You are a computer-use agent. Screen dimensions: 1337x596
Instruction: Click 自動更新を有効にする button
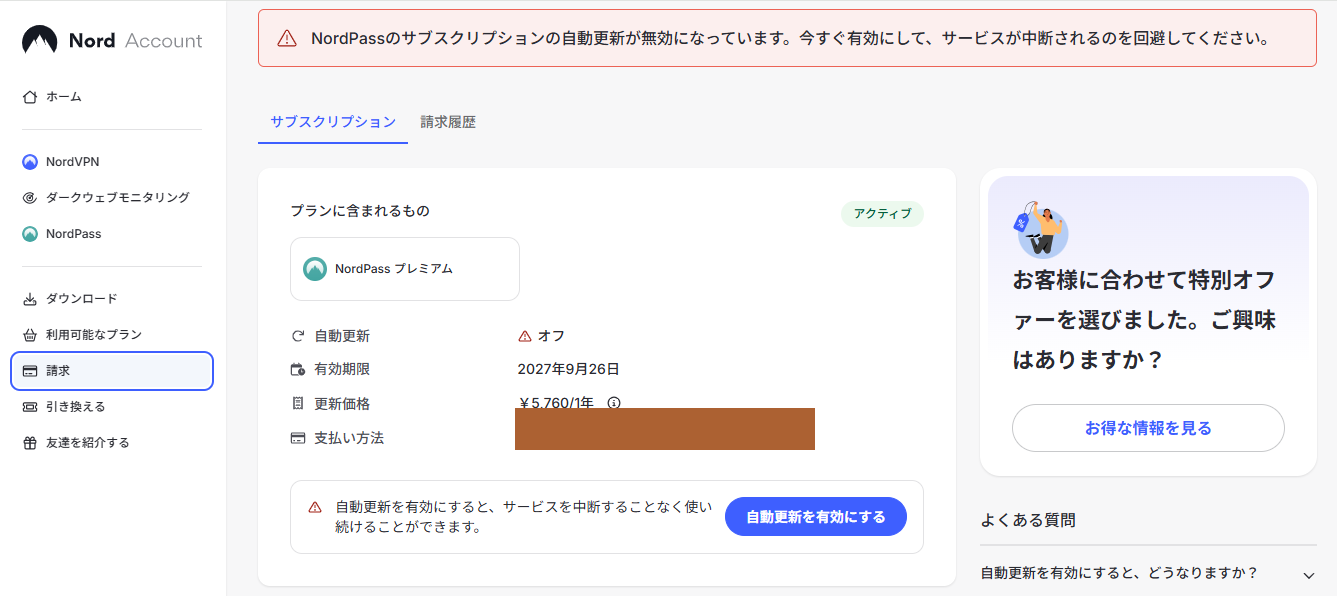pyautogui.click(x=816, y=517)
